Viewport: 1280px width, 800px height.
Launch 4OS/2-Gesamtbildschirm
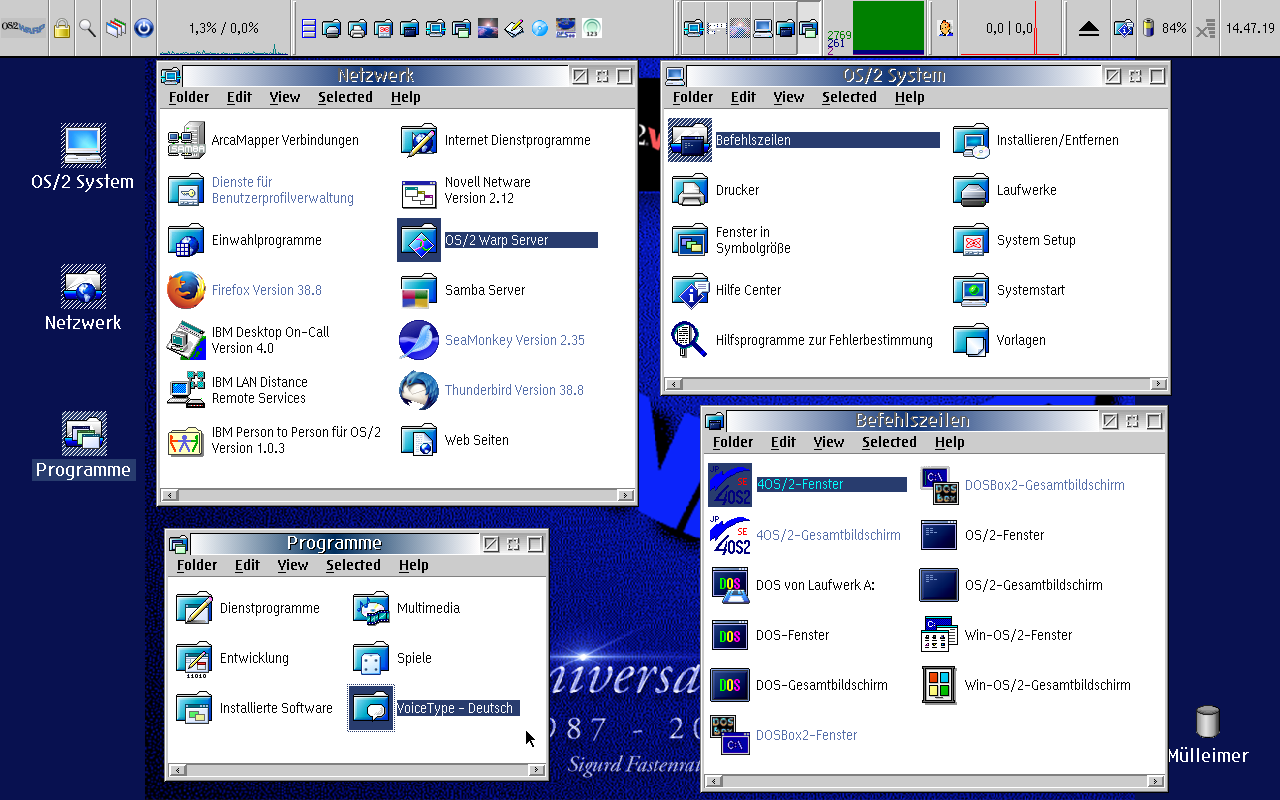click(730, 535)
